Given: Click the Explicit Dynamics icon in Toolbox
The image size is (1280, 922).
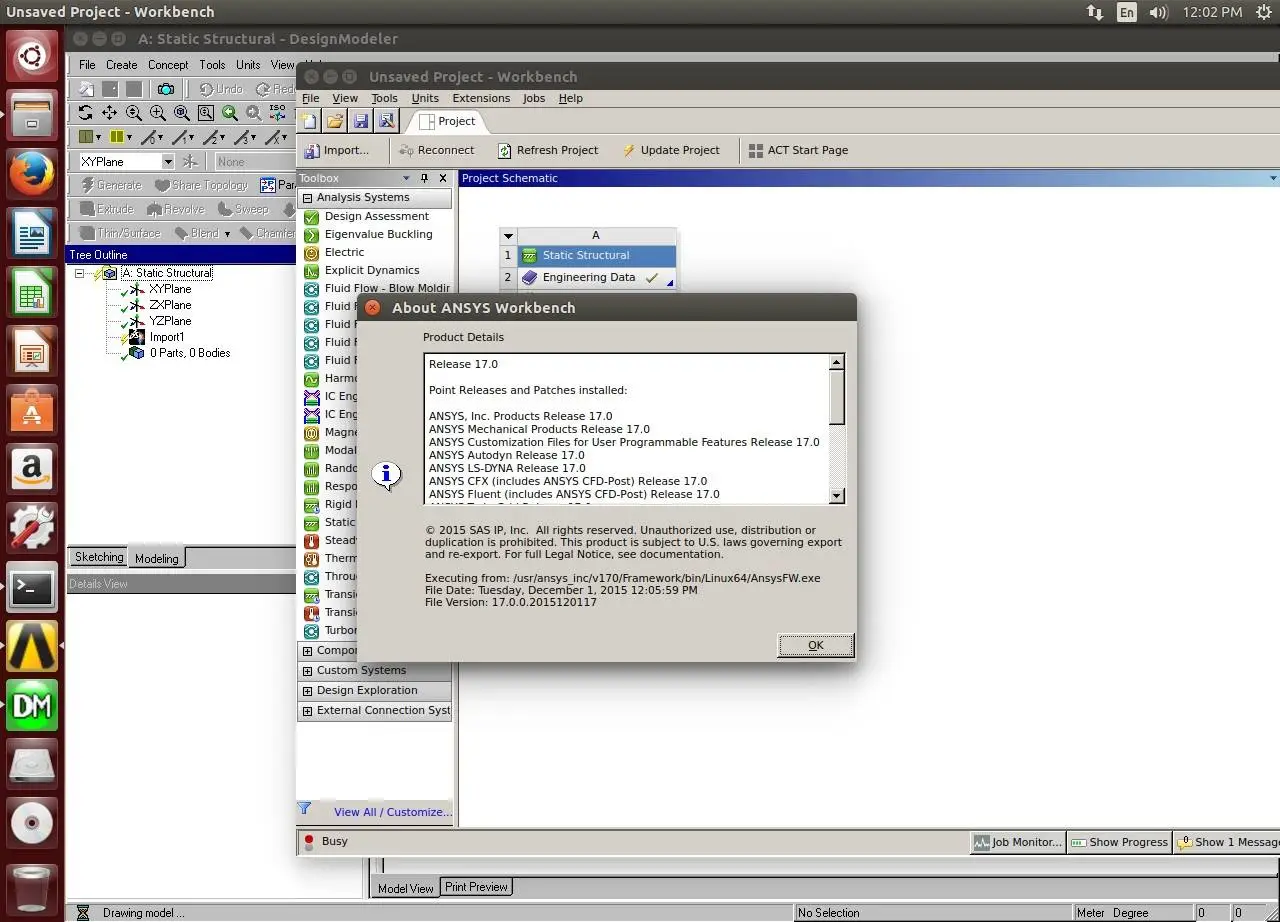Looking at the screenshot, I should pos(311,271).
